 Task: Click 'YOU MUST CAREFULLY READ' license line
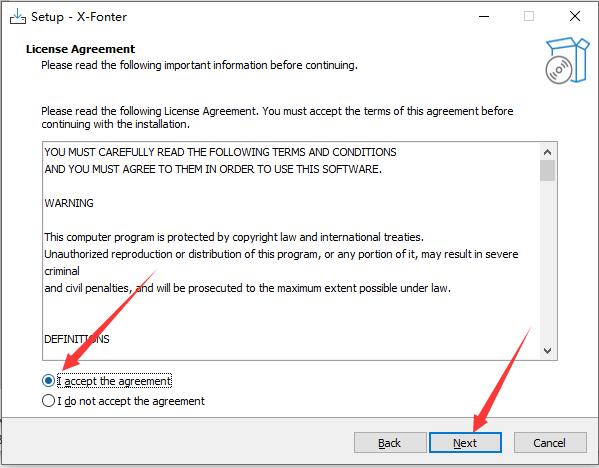(x=220, y=152)
